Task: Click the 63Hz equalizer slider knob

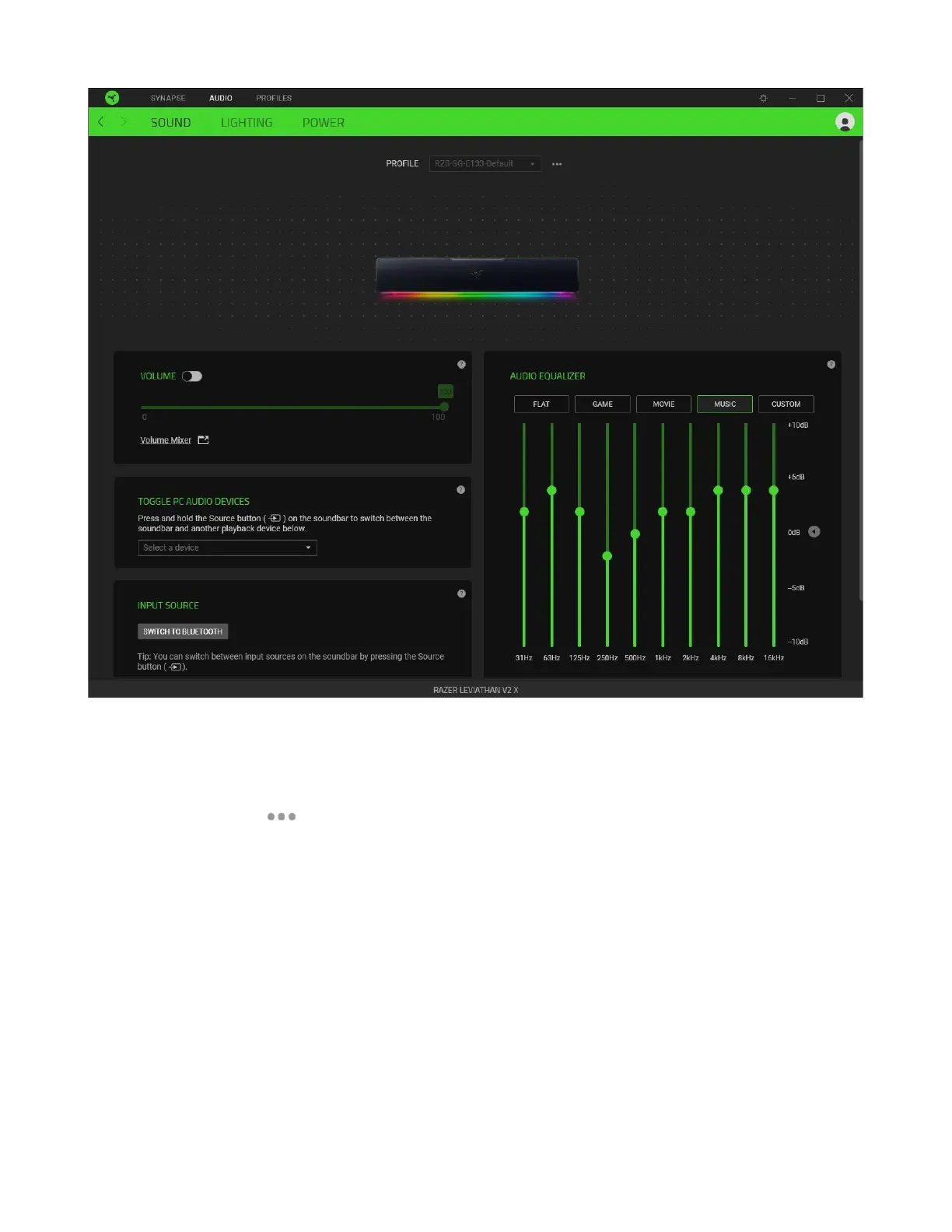Action: 551,490
